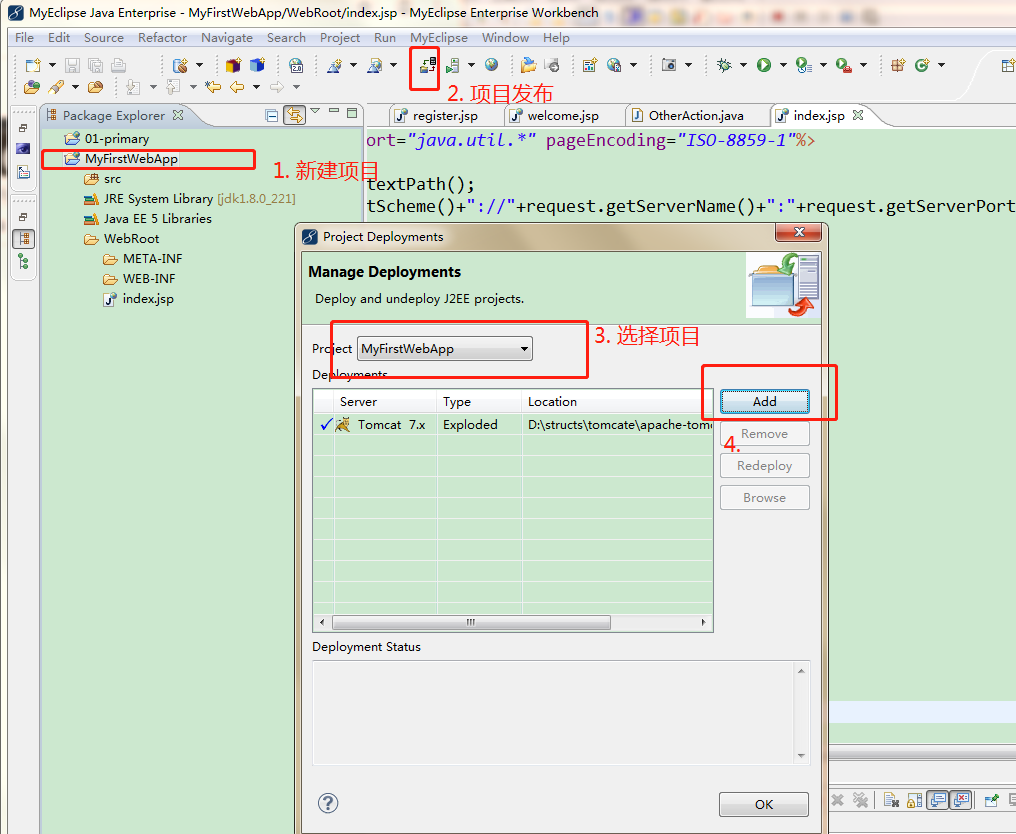The width and height of the screenshot is (1016, 834).
Task: Click the Last Edit Location star arrow icon
Action: pyautogui.click(x=213, y=87)
